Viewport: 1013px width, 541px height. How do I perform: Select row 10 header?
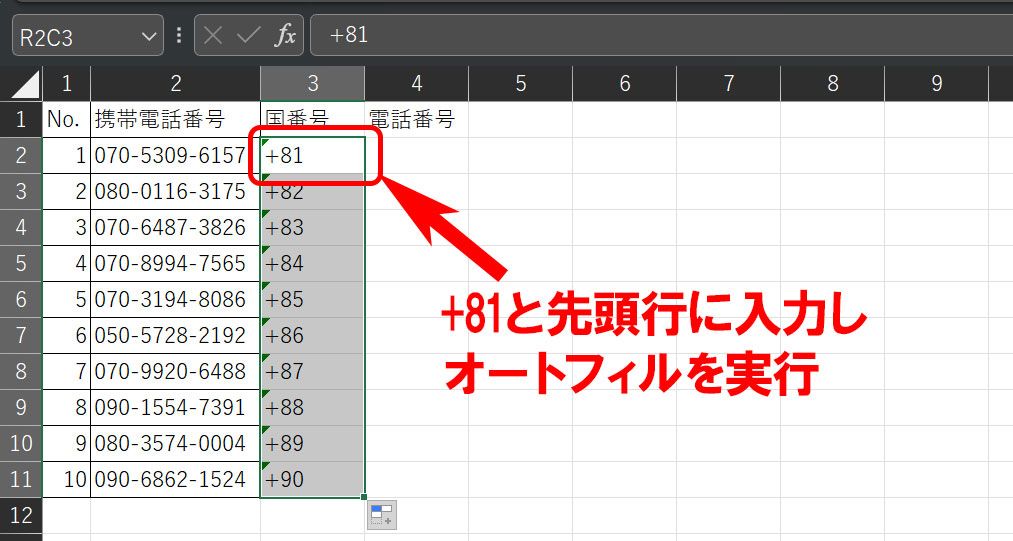coord(21,443)
